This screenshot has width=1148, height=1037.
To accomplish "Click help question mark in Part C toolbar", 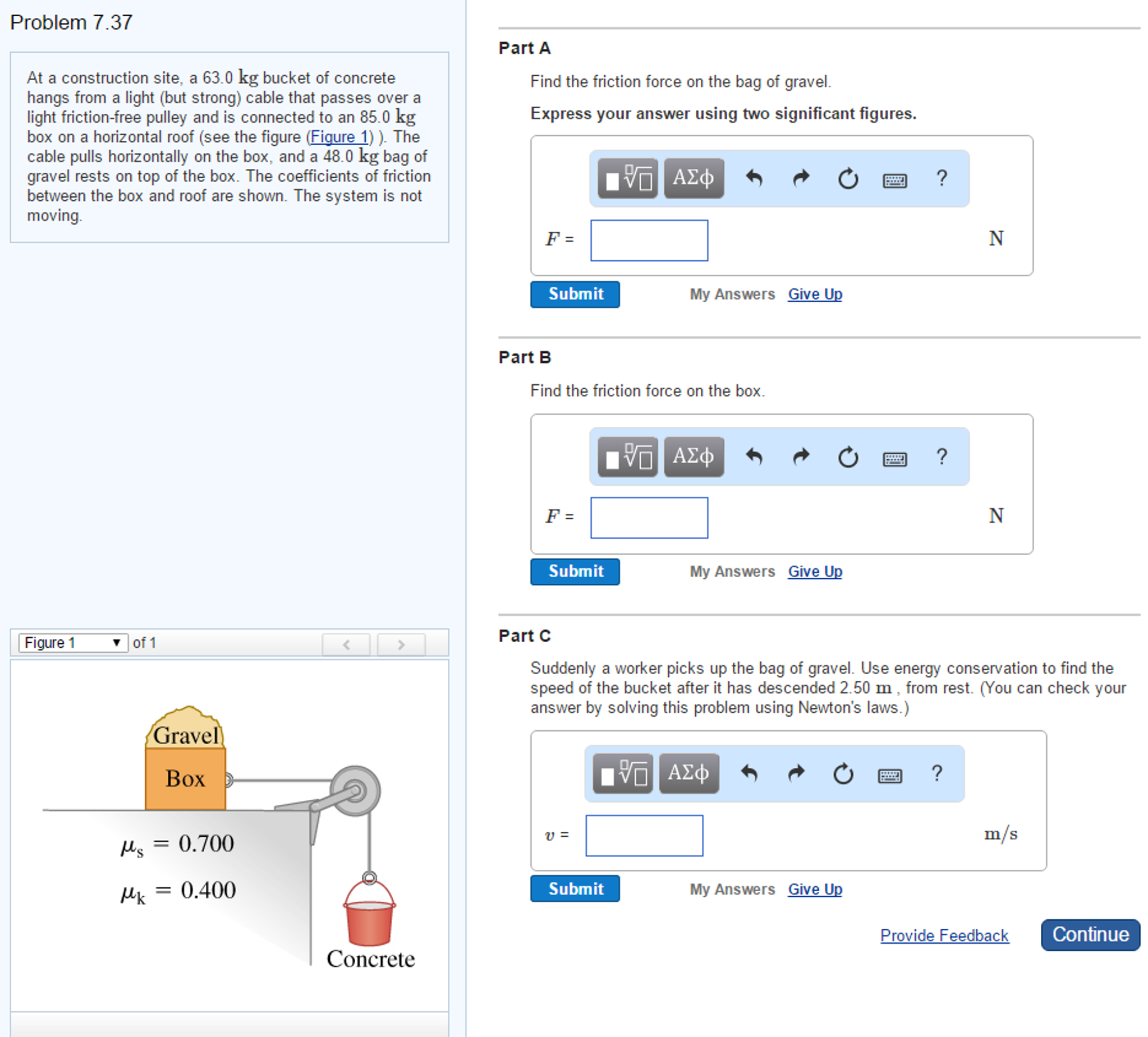I will [x=936, y=773].
